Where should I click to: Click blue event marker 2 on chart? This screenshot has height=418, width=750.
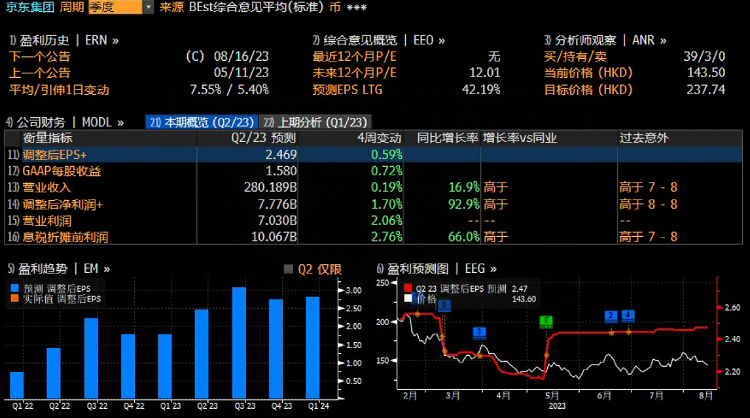611,316
